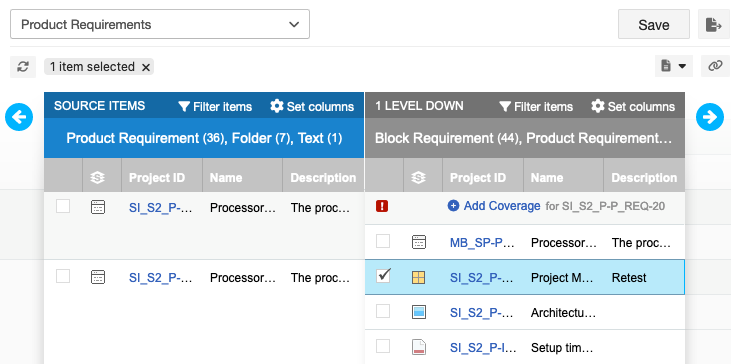Expand the document export dropdown arrow
Viewport: 731px width, 364px height.
tap(682, 67)
